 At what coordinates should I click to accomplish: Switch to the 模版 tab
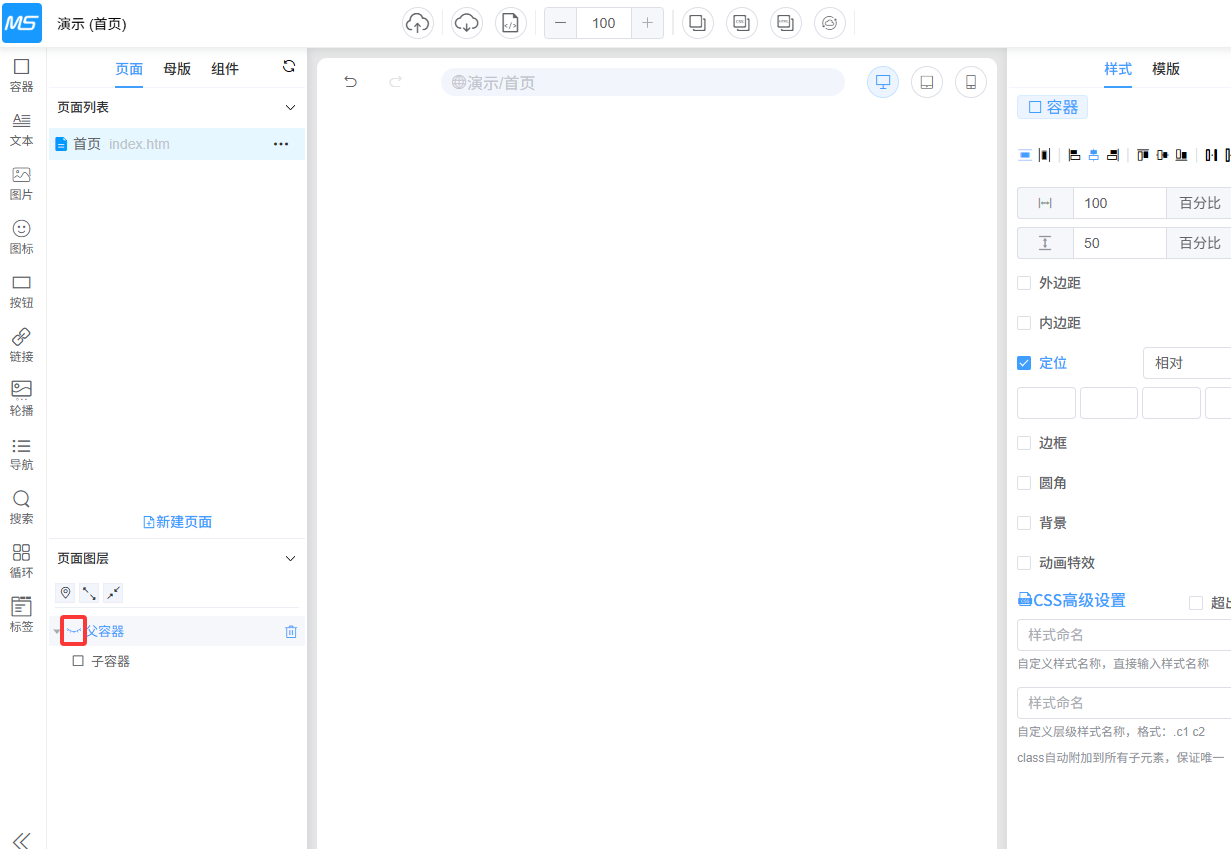(x=1166, y=69)
